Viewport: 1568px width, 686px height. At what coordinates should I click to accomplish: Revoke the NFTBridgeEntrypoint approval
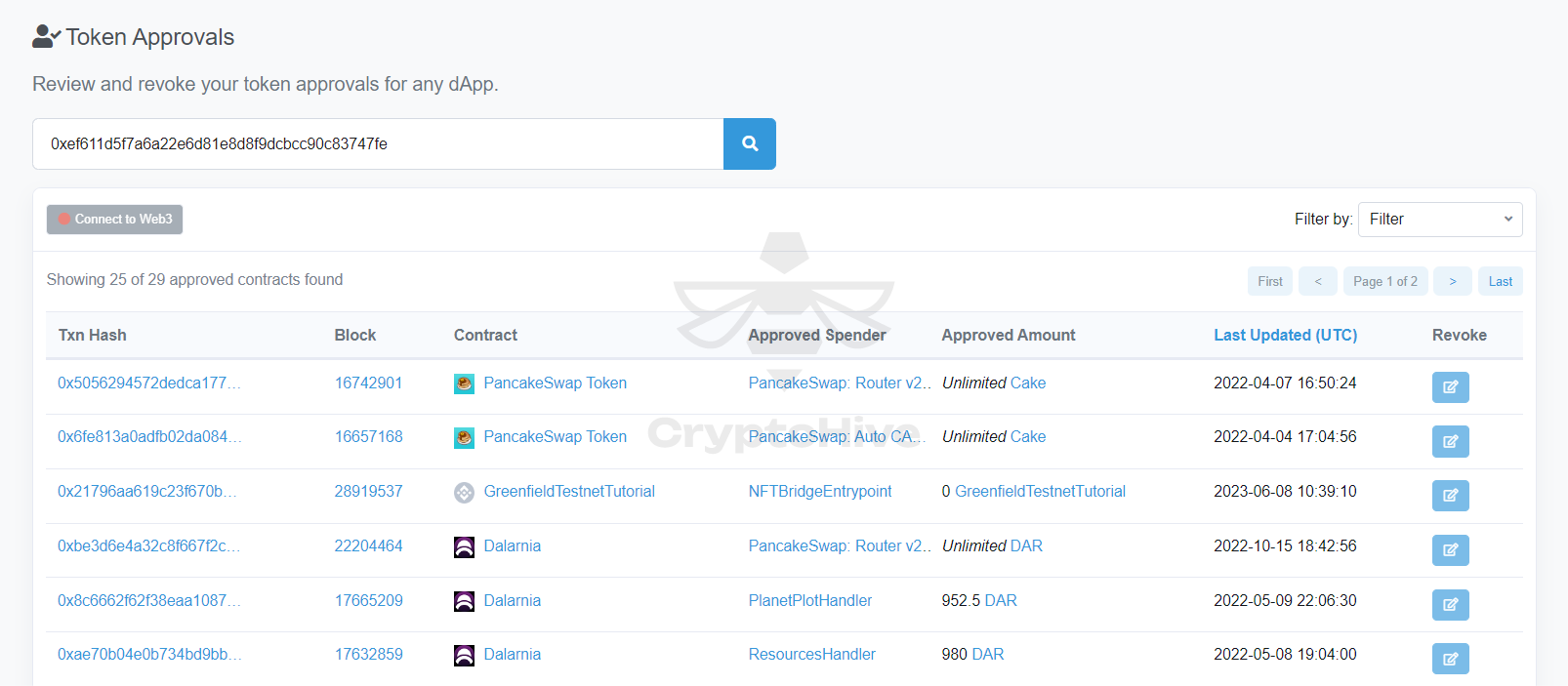coord(1450,496)
